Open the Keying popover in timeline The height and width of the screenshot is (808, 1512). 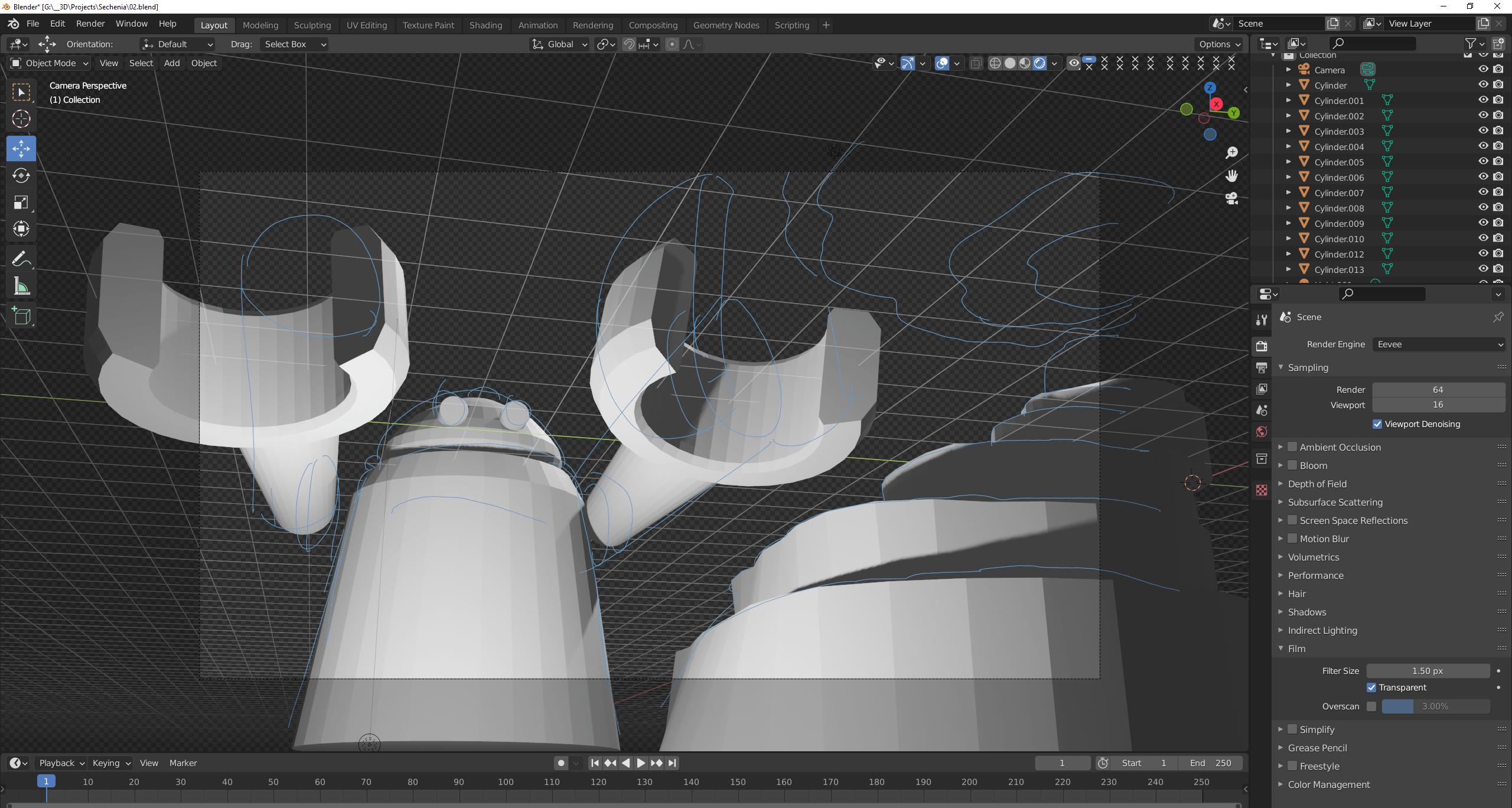tap(110, 763)
